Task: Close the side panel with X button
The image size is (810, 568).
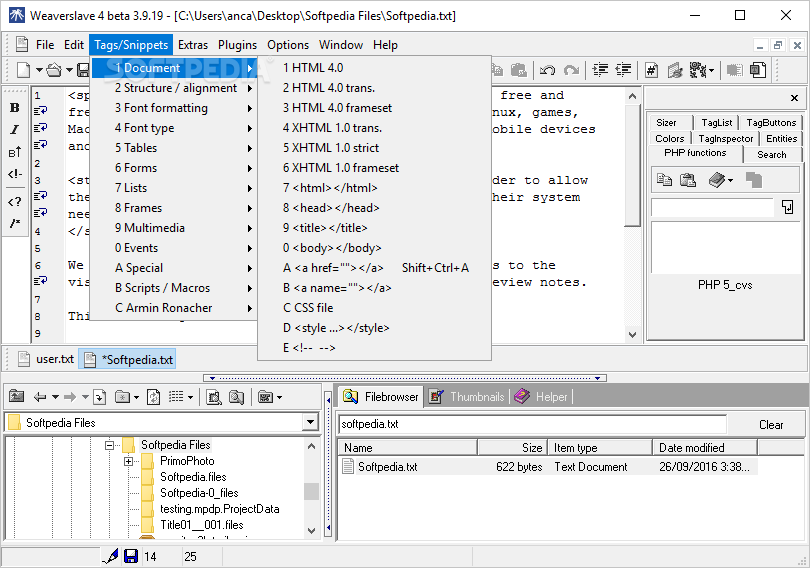Action: (795, 98)
